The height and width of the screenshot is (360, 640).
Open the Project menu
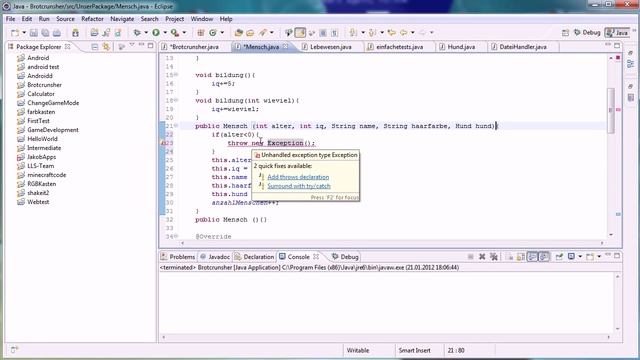tap(174, 19)
